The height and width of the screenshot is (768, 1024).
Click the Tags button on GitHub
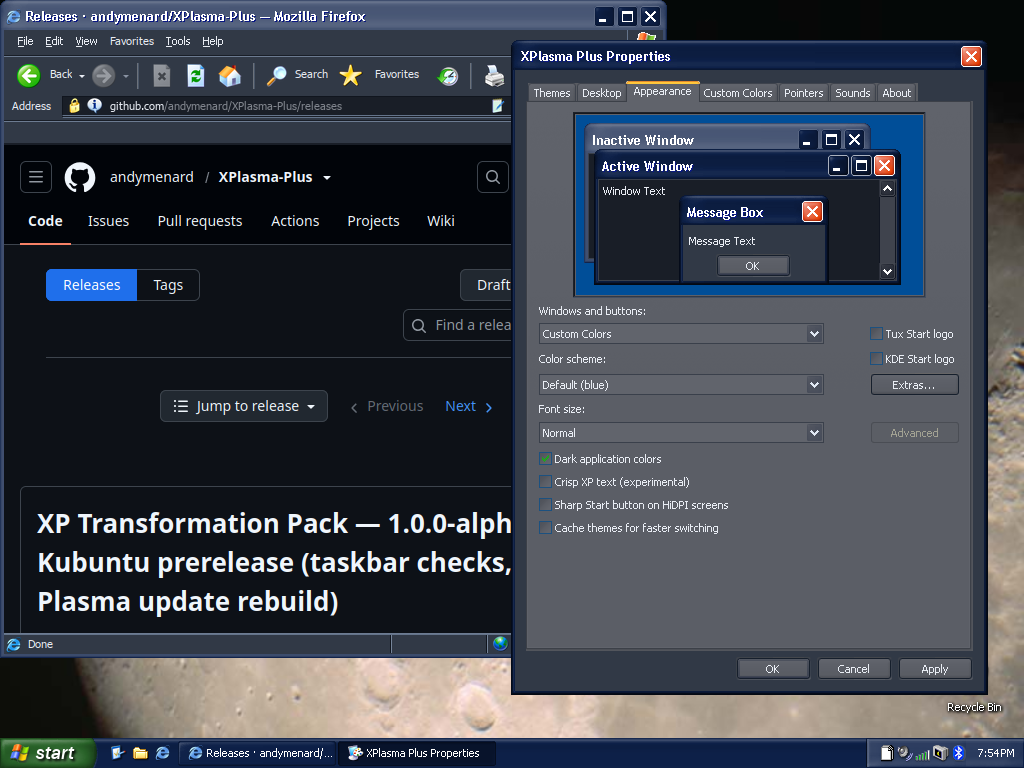pos(168,285)
